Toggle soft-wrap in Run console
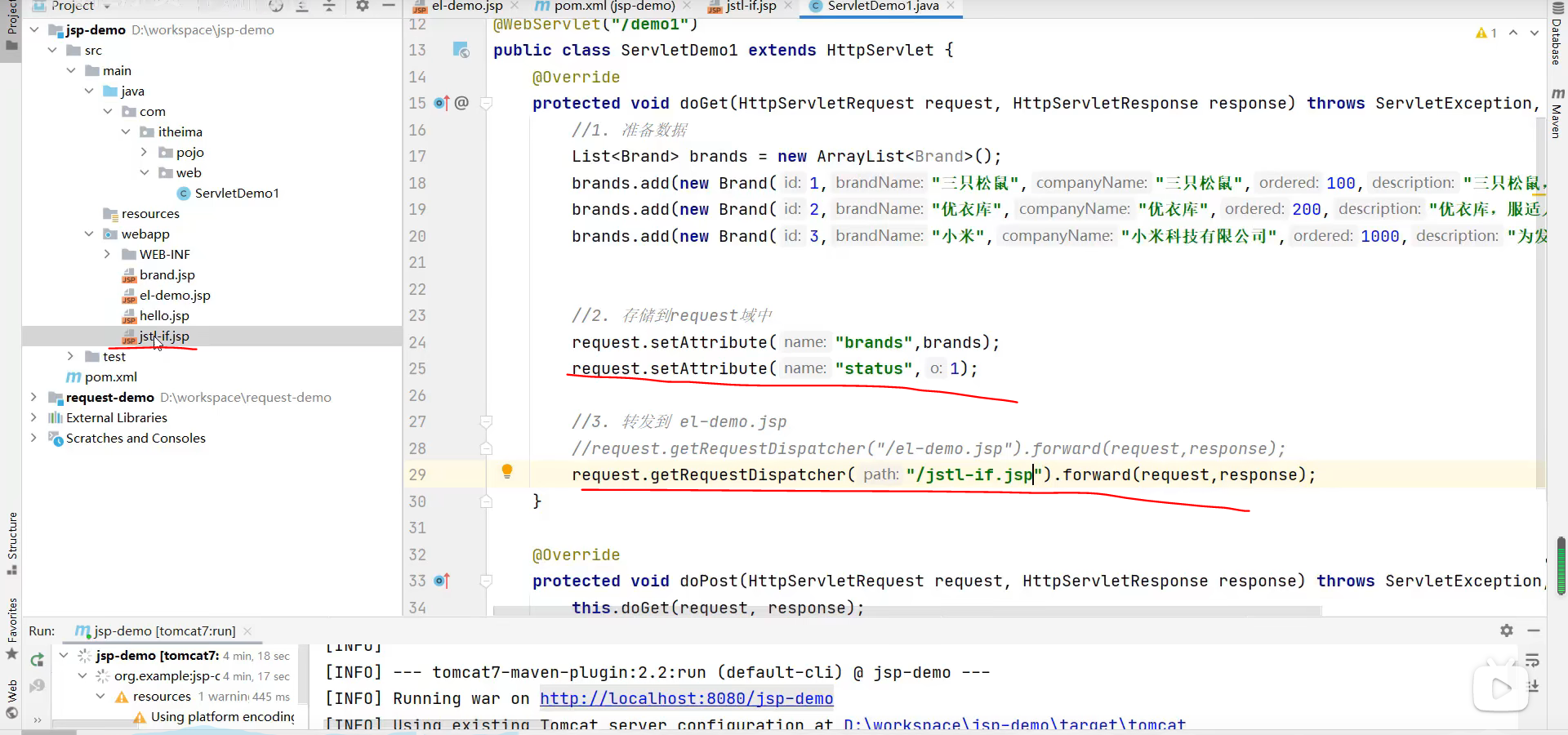This screenshot has width=1568, height=735. [x=1533, y=660]
